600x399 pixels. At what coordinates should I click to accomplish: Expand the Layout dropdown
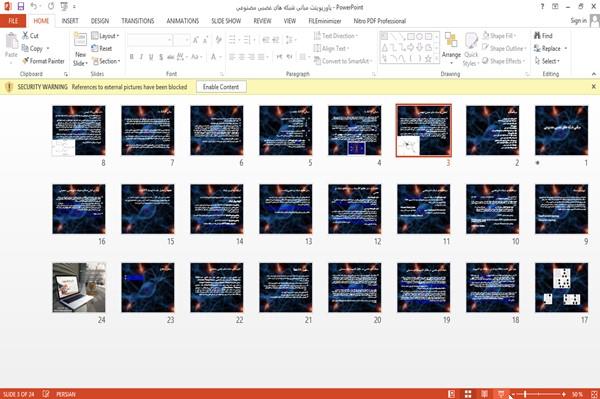tap(106, 36)
